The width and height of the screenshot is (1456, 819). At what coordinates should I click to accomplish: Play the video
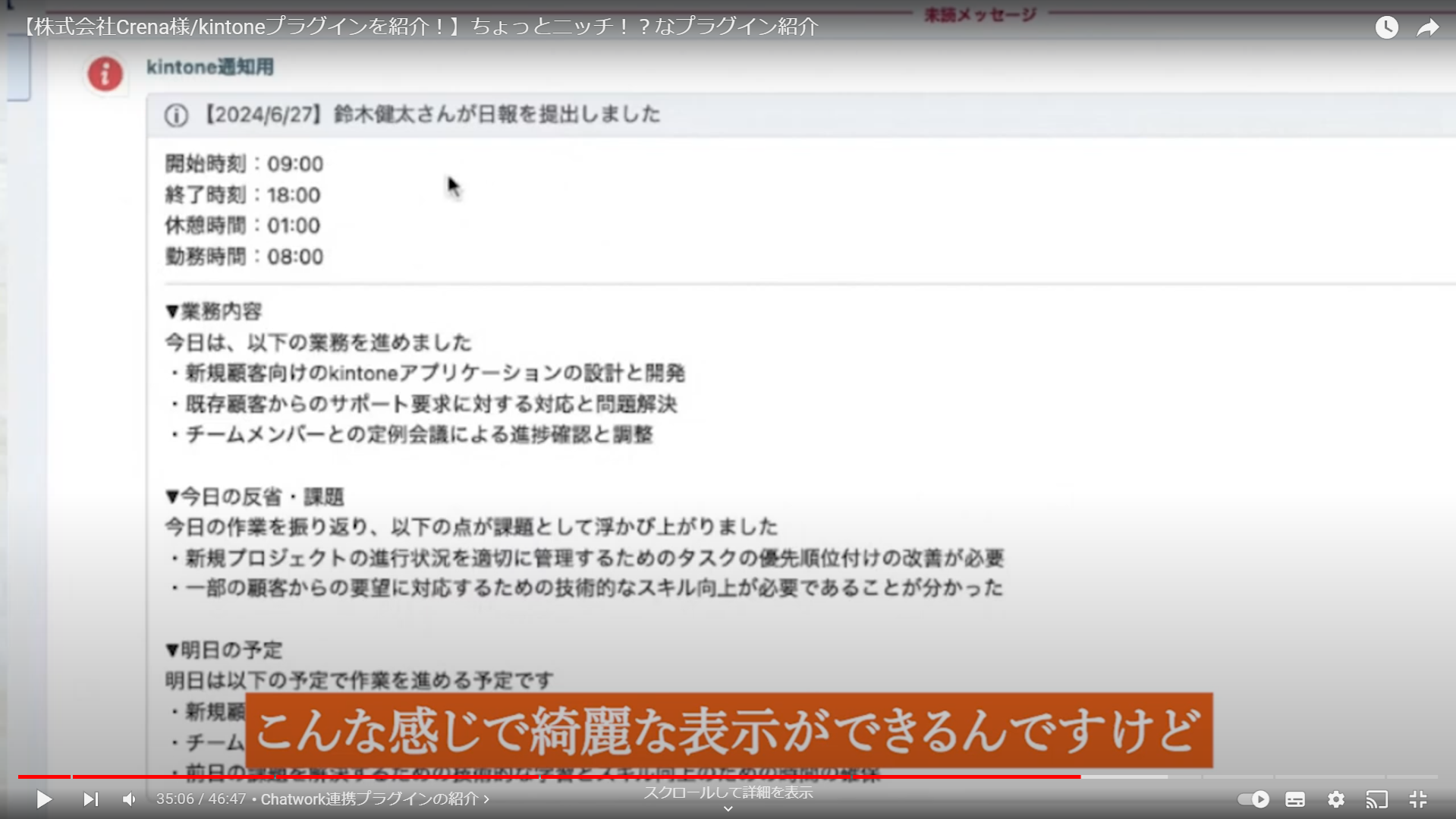tap(44, 799)
